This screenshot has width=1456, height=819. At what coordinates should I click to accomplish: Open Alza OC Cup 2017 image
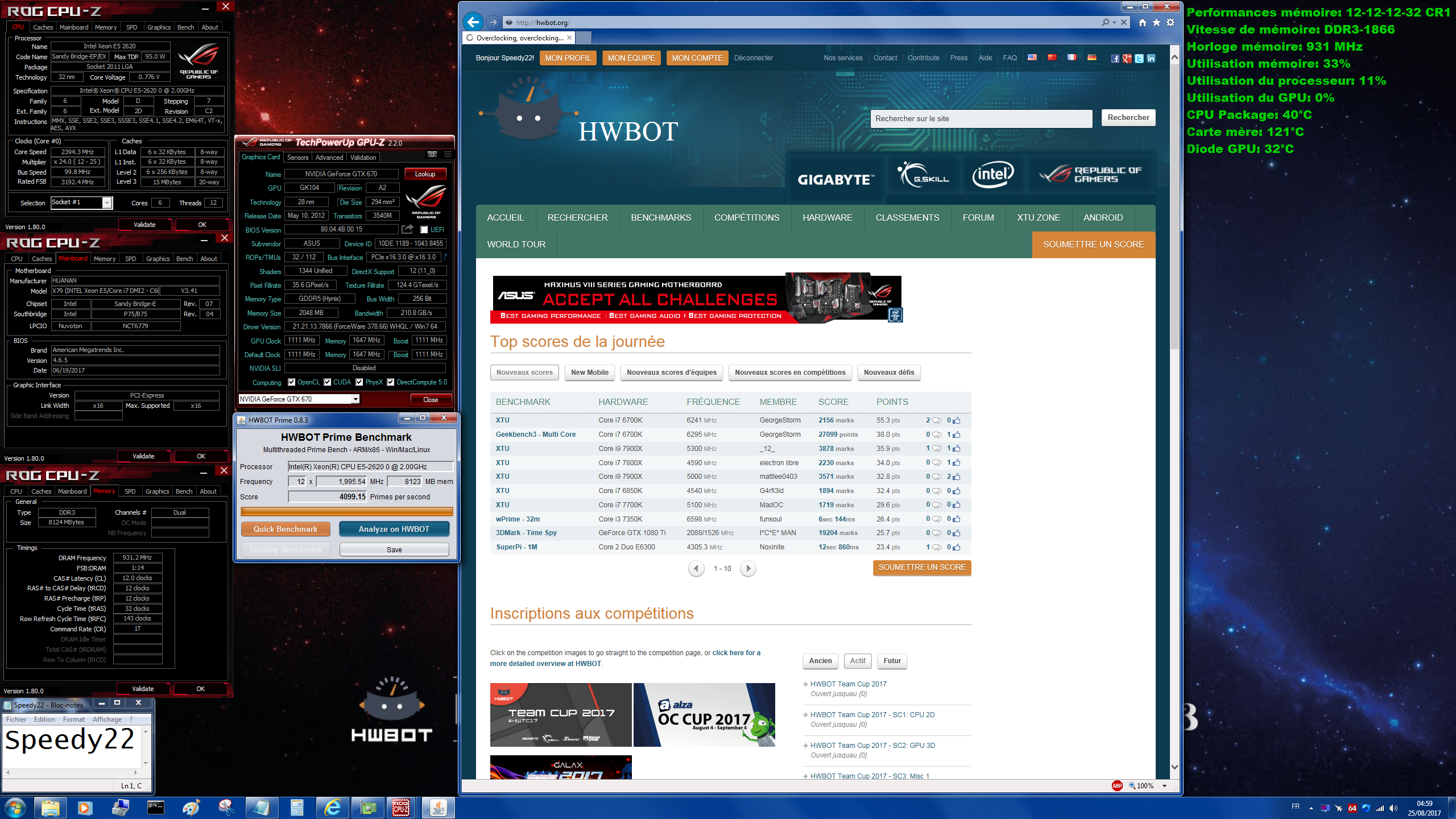[x=704, y=715]
